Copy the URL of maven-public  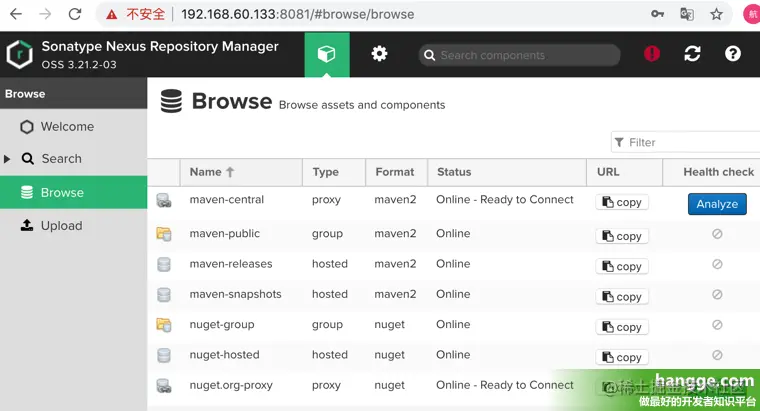(x=622, y=236)
